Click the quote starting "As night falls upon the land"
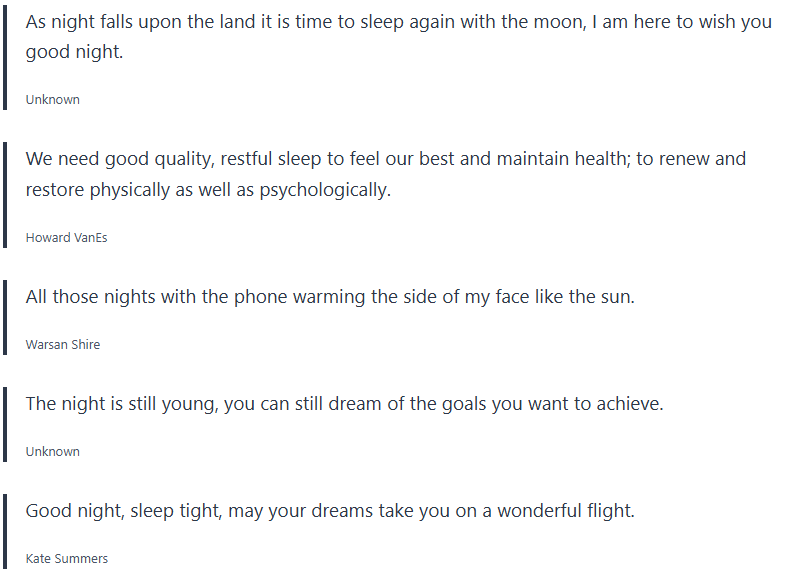 398,22
